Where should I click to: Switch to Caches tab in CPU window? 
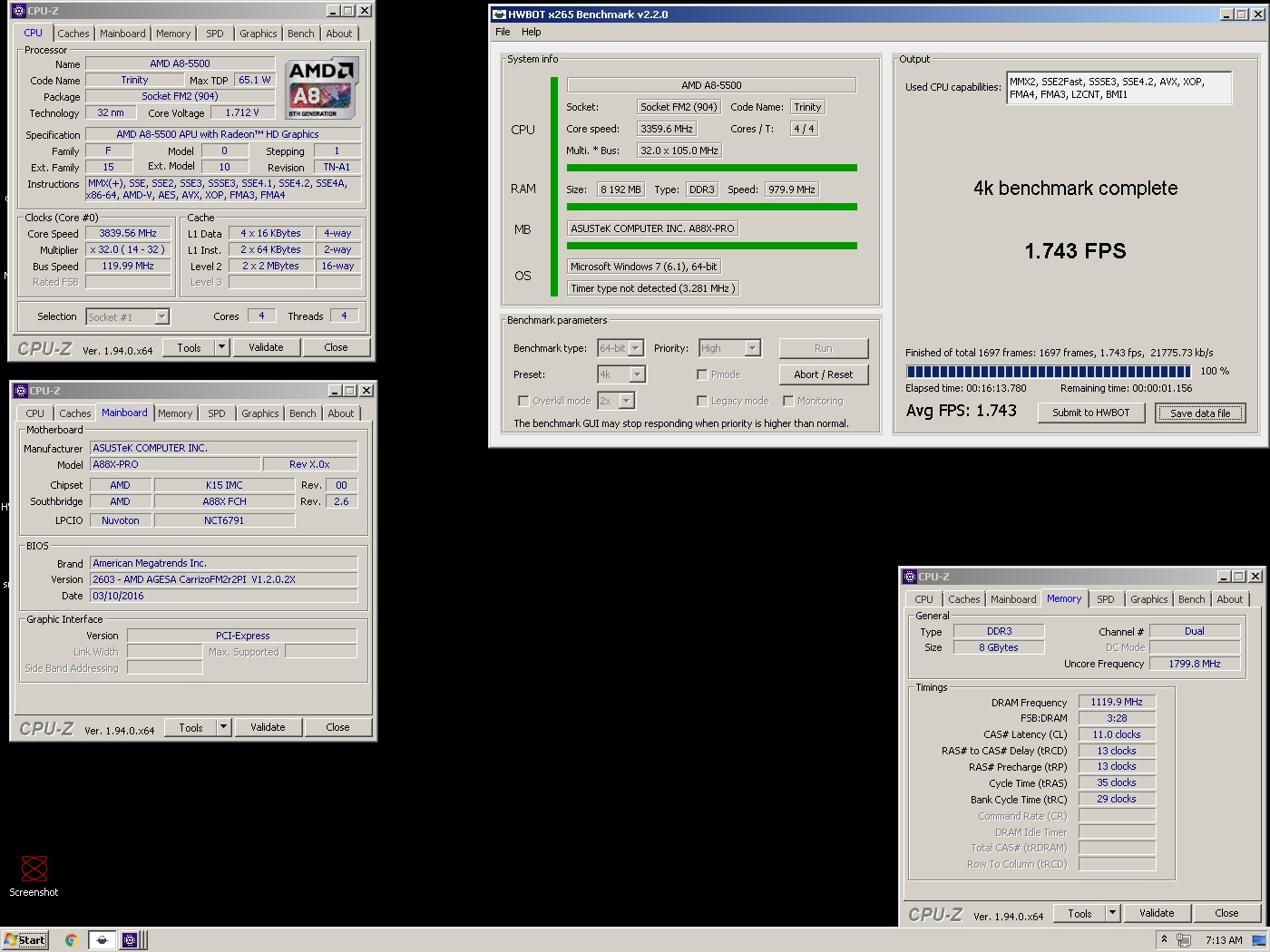73,34
